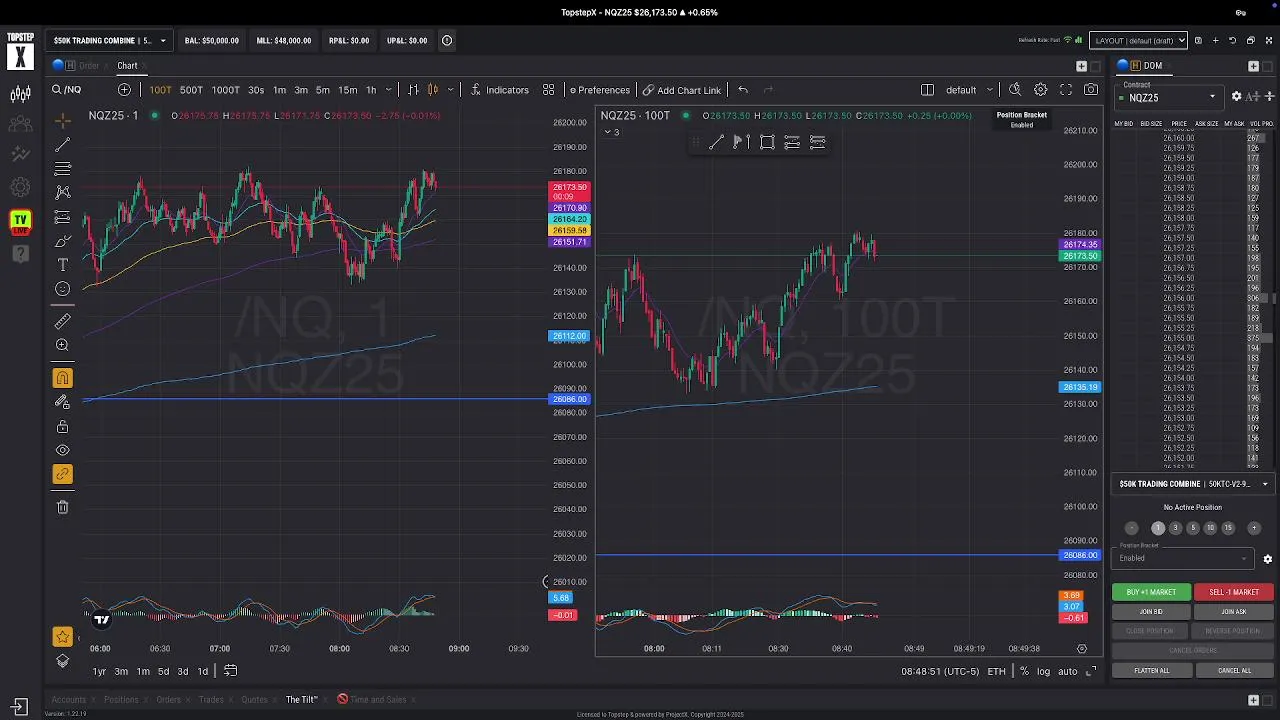Set order quantity to 15
The image size is (1280, 720).
point(1228,528)
